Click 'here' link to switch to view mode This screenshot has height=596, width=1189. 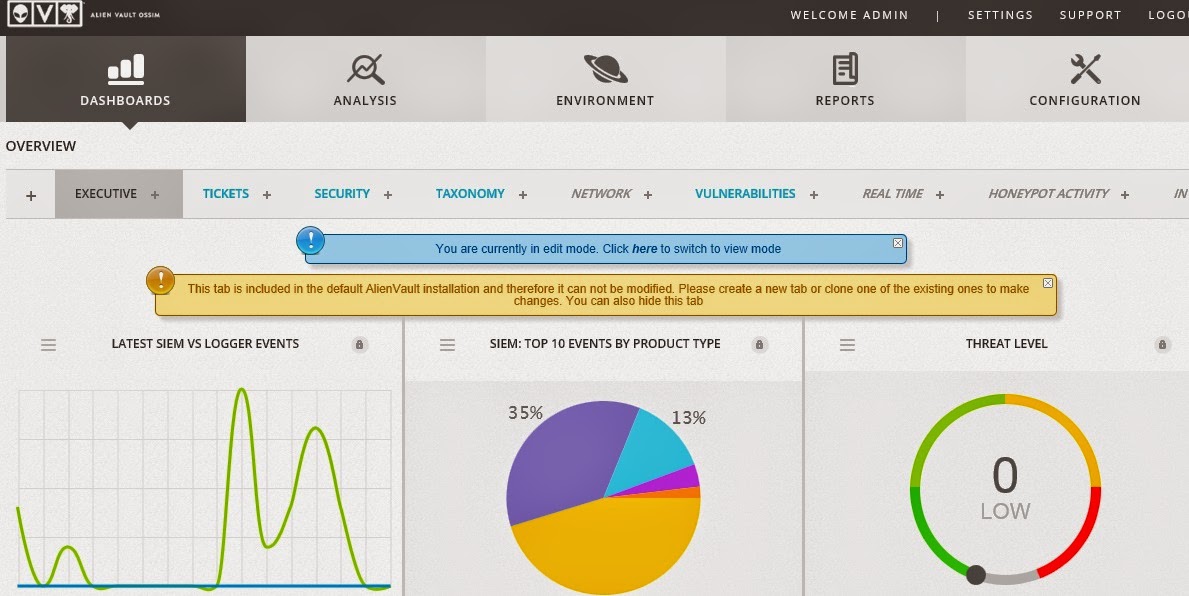coord(644,249)
